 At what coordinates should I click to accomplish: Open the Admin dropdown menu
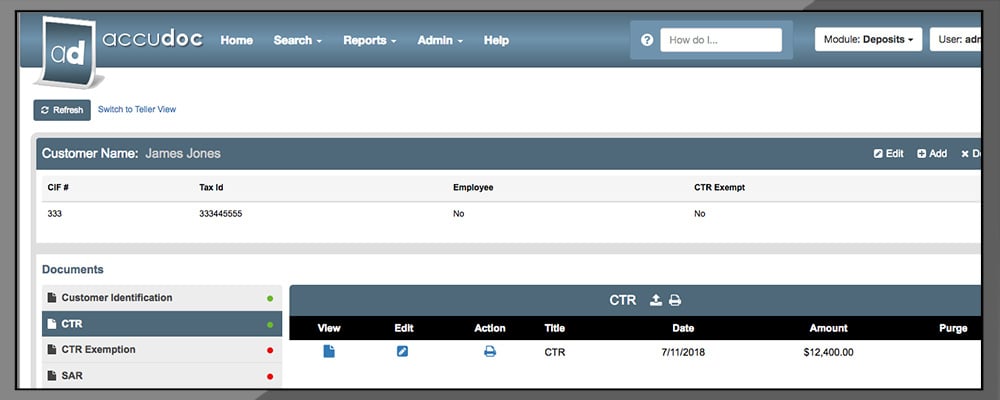pyautogui.click(x=440, y=40)
